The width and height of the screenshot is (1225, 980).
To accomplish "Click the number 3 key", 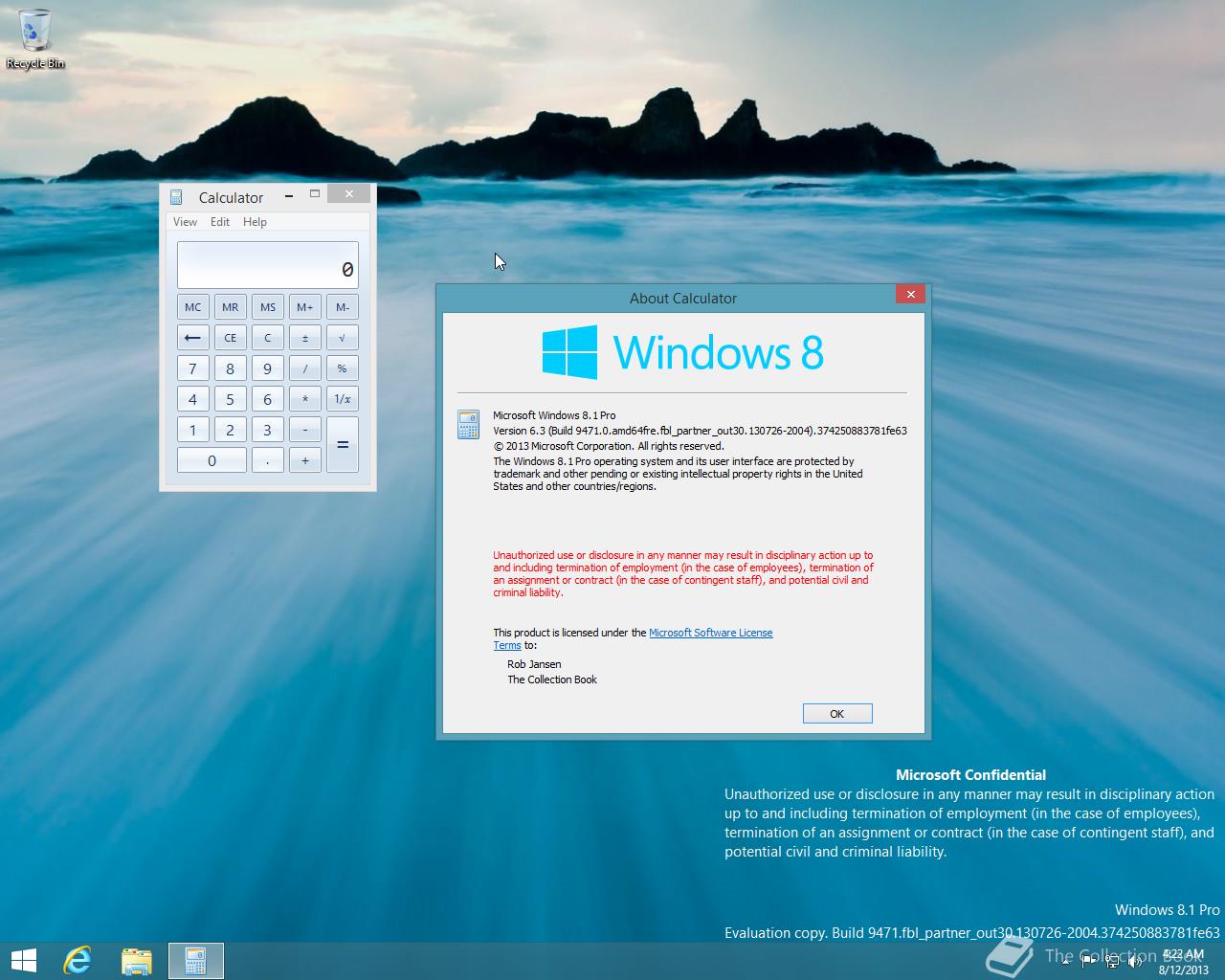I will [268, 430].
